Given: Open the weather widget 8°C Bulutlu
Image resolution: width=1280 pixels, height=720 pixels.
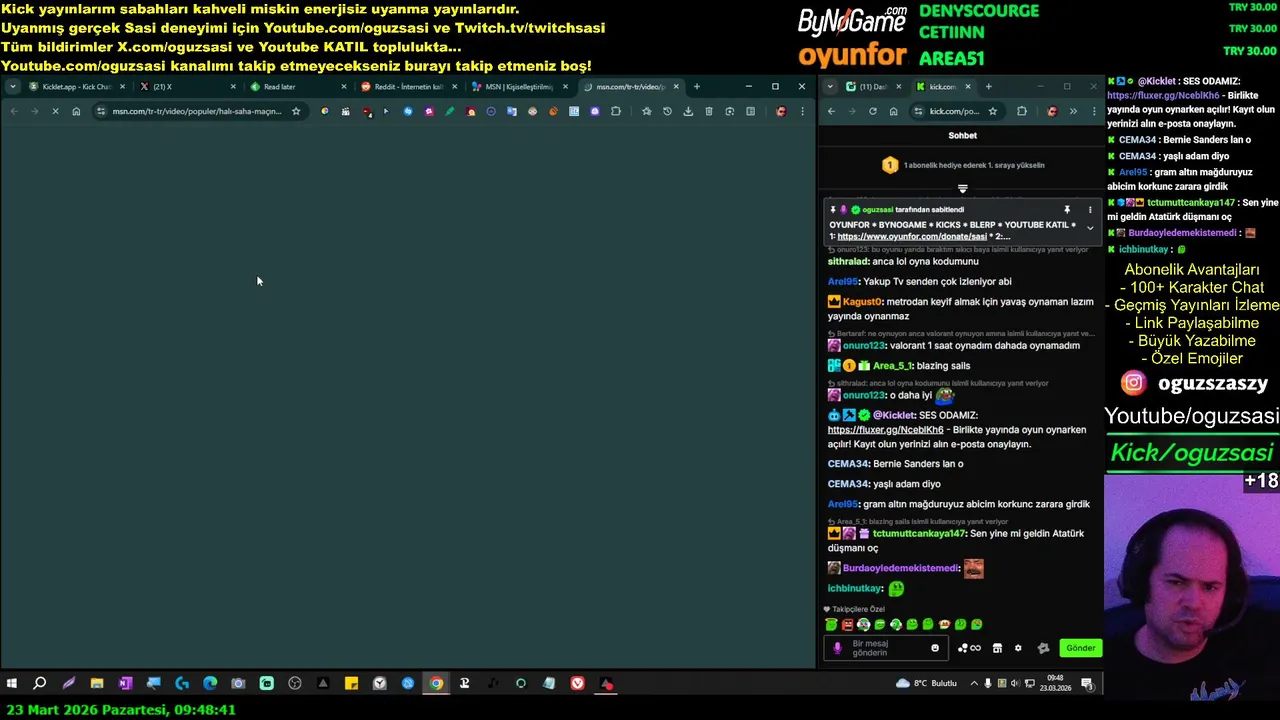Looking at the screenshot, I should (x=927, y=684).
